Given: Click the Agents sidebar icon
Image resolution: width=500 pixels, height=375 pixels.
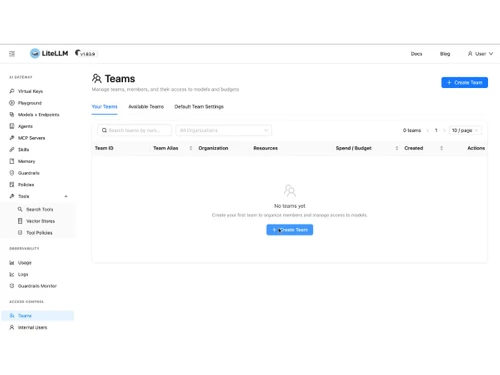Looking at the screenshot, I should [12, 126].
